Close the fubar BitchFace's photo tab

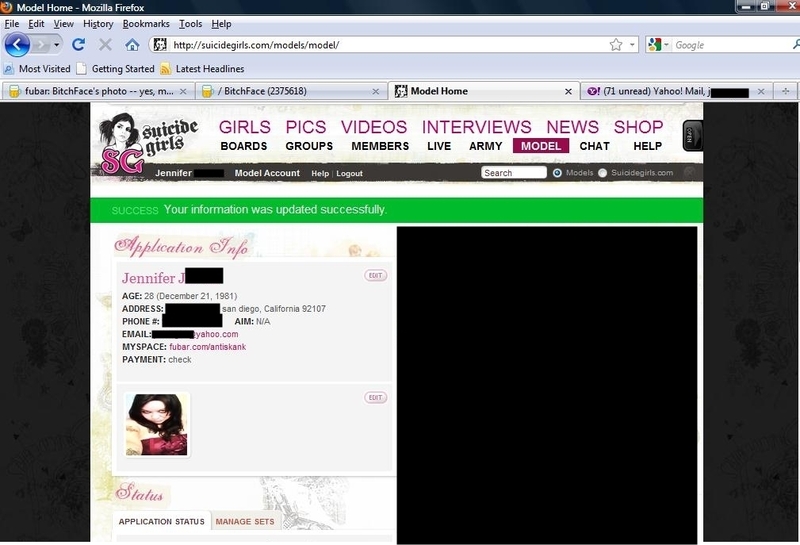(x=183, y=91)
